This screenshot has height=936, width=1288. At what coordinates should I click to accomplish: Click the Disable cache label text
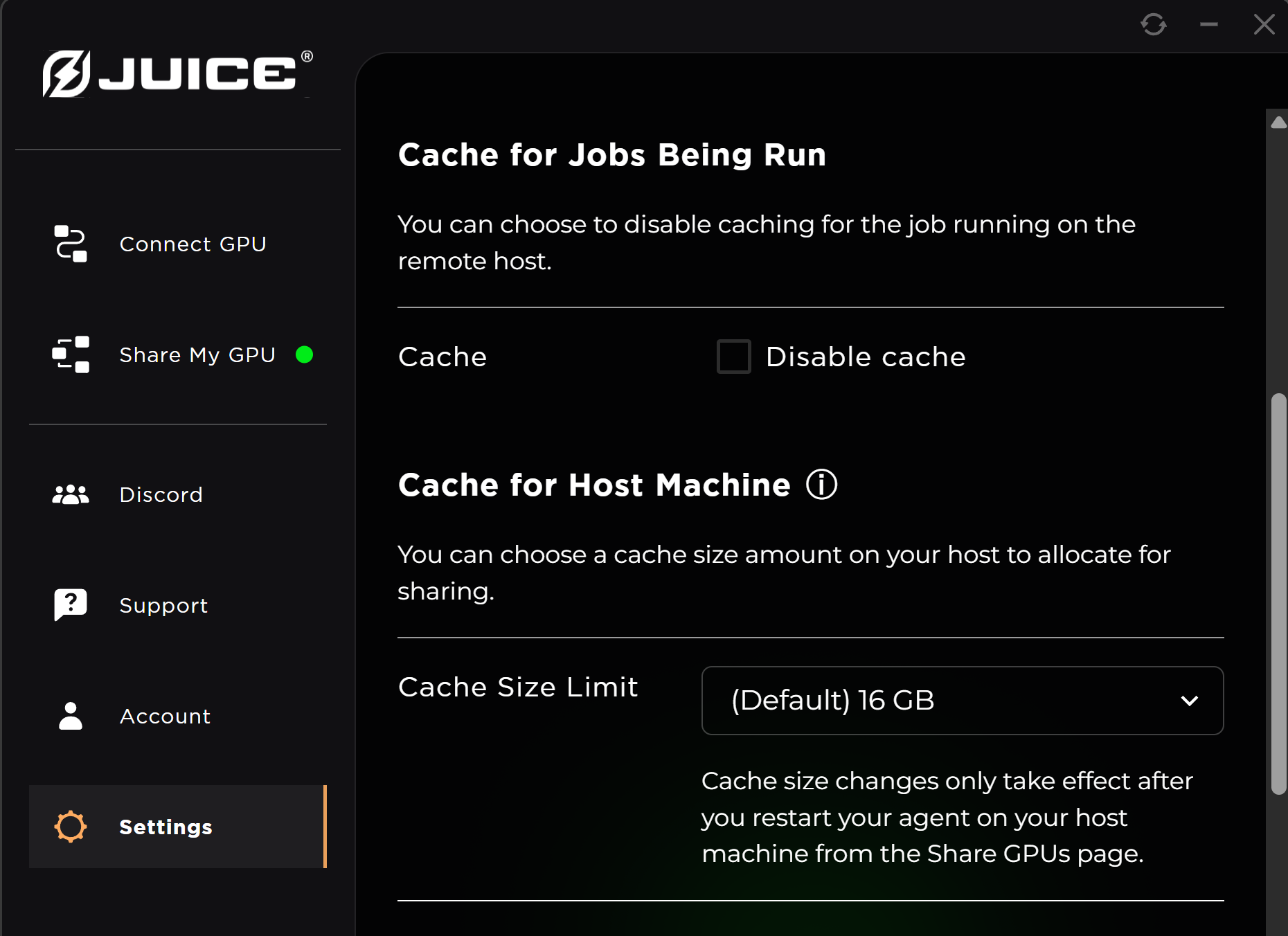click(866, 357)
